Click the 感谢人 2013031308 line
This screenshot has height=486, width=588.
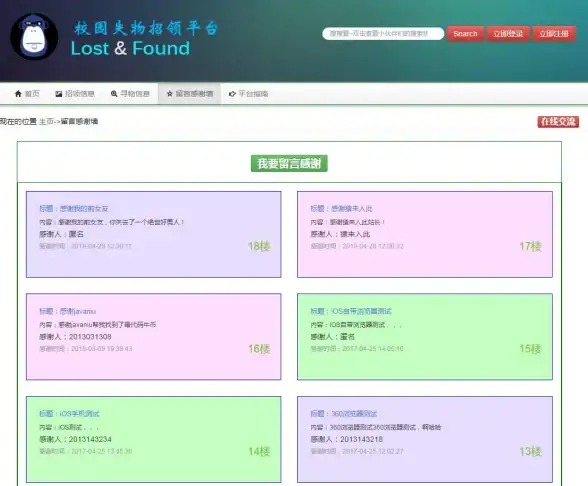click(75, 337)
